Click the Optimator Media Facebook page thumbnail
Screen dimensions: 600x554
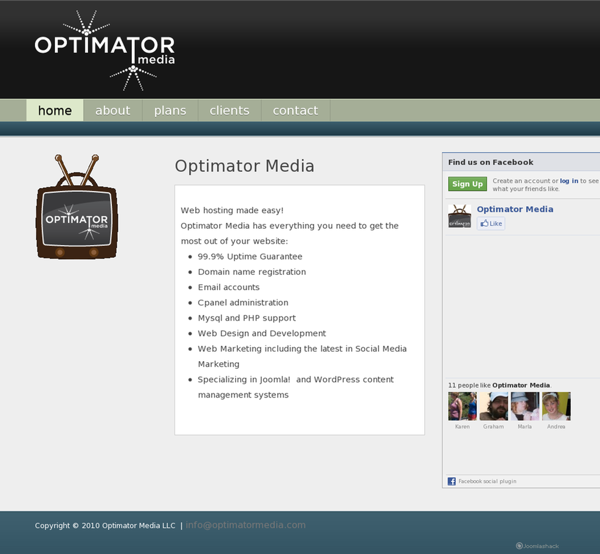tap(460, 216)
